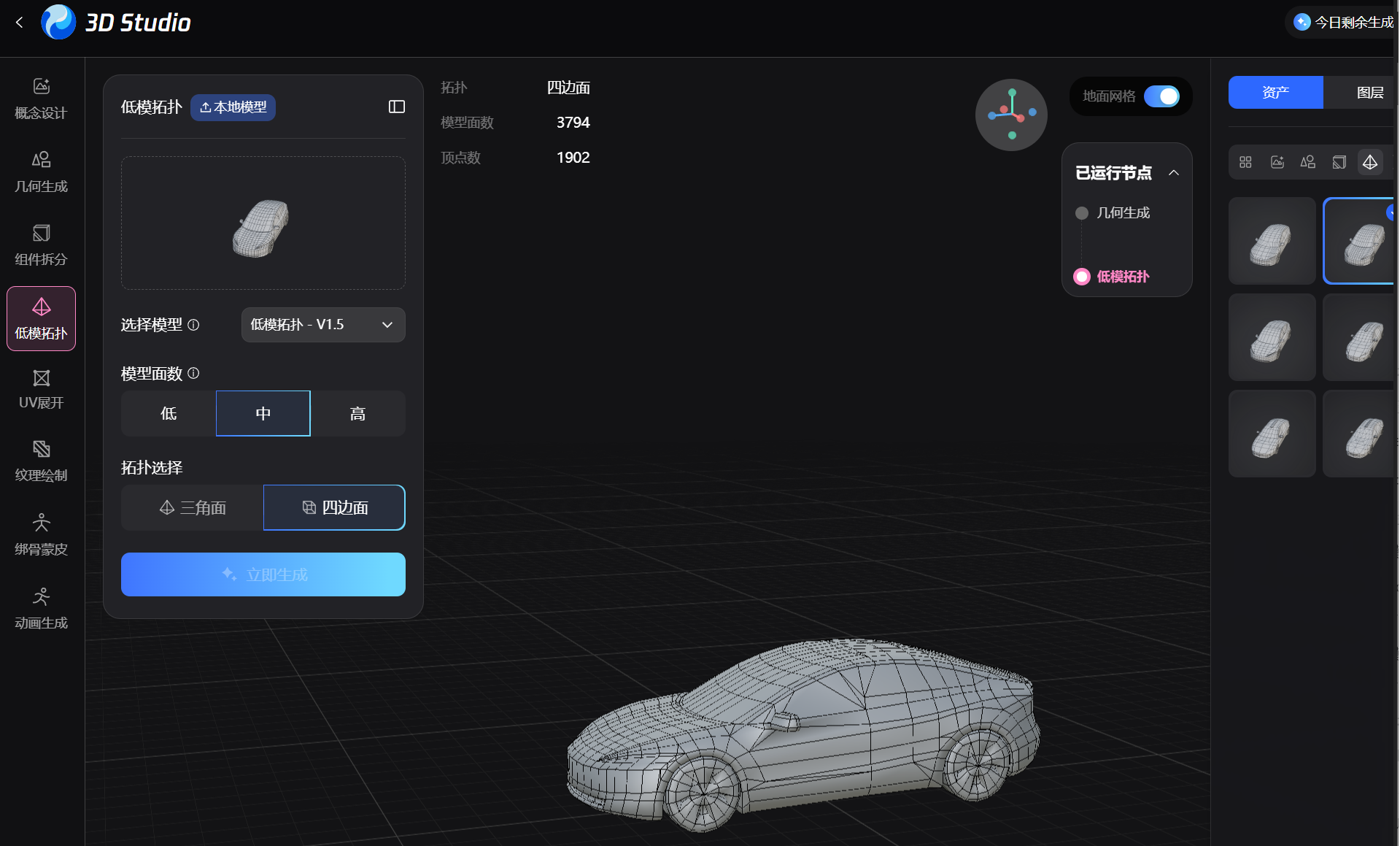This screenshot has height=846, width=1400.
Task: Open 几何生成 in the sidebar
Action: [x=41, y=172]
